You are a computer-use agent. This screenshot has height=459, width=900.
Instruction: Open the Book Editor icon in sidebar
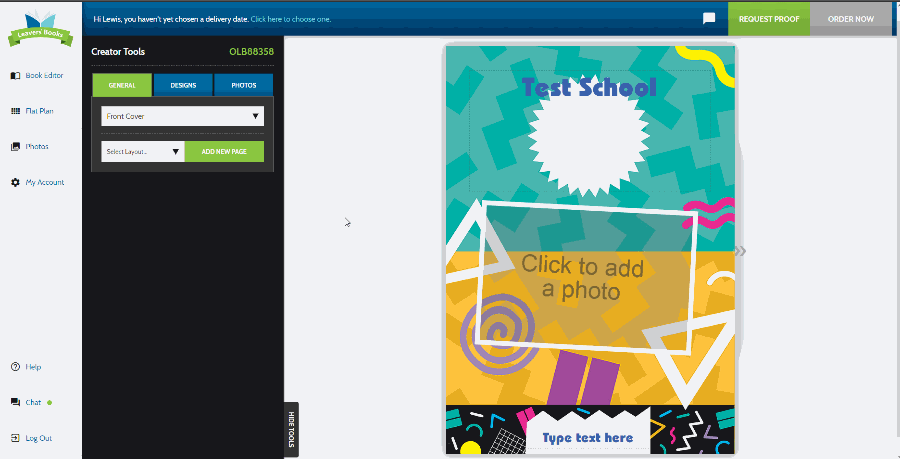15,75
